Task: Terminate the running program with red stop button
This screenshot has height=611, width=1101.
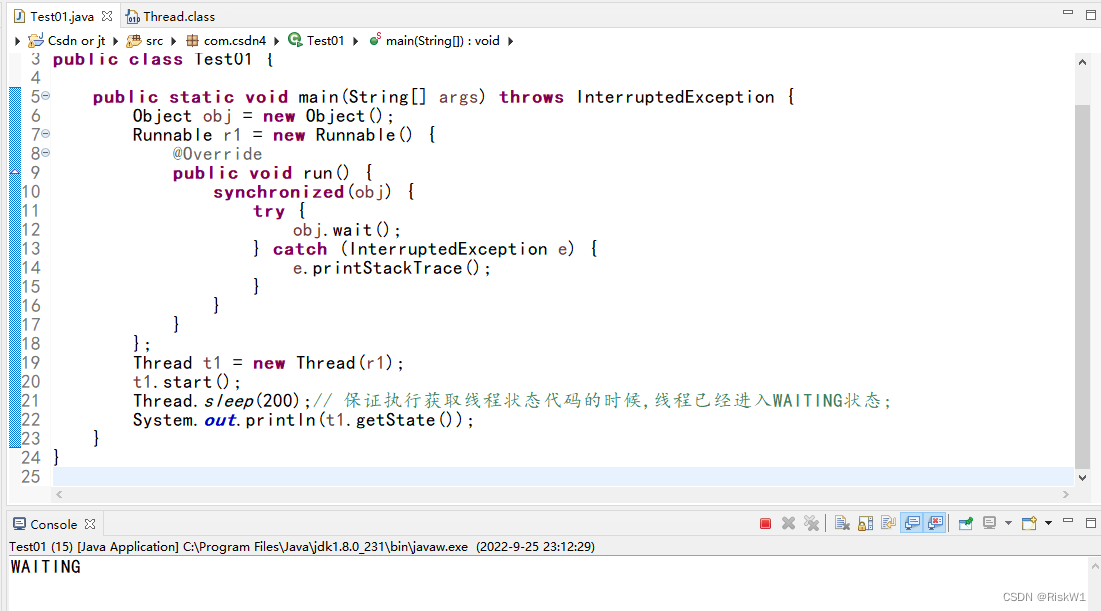Action: point(765,523)
